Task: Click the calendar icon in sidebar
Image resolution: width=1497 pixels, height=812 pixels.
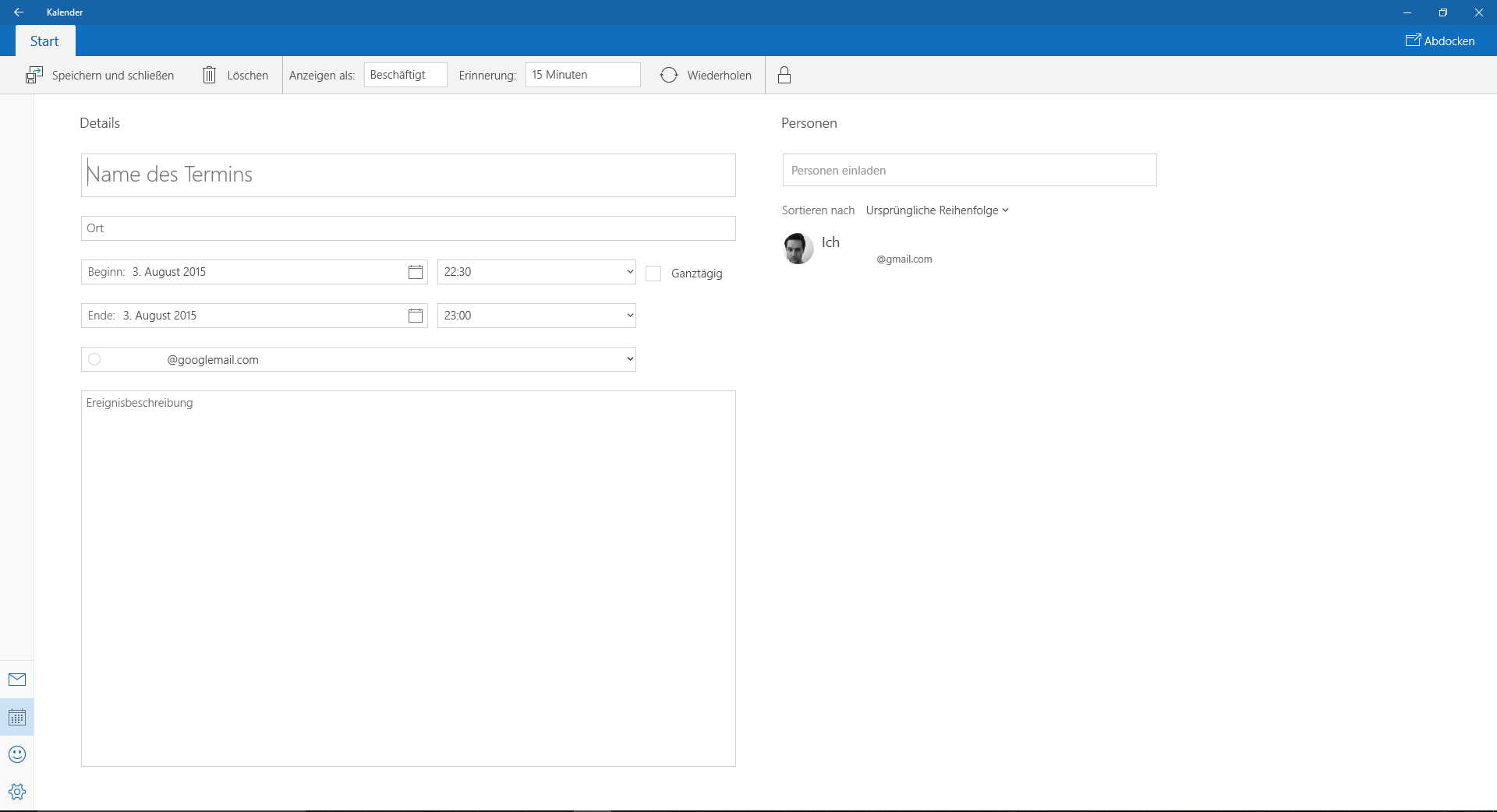Action: [17, 717]
